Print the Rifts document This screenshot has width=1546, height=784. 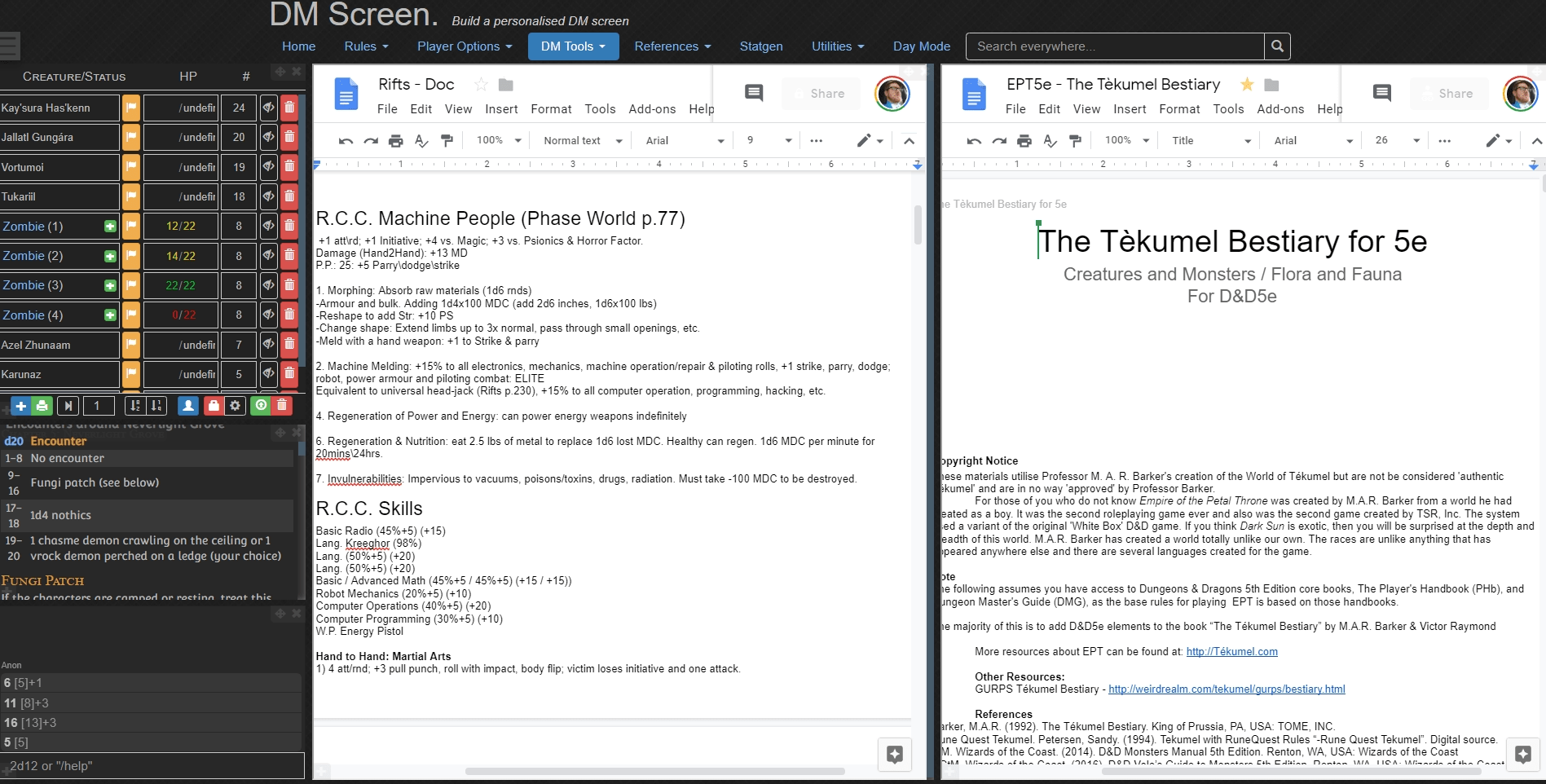point(396,141)
